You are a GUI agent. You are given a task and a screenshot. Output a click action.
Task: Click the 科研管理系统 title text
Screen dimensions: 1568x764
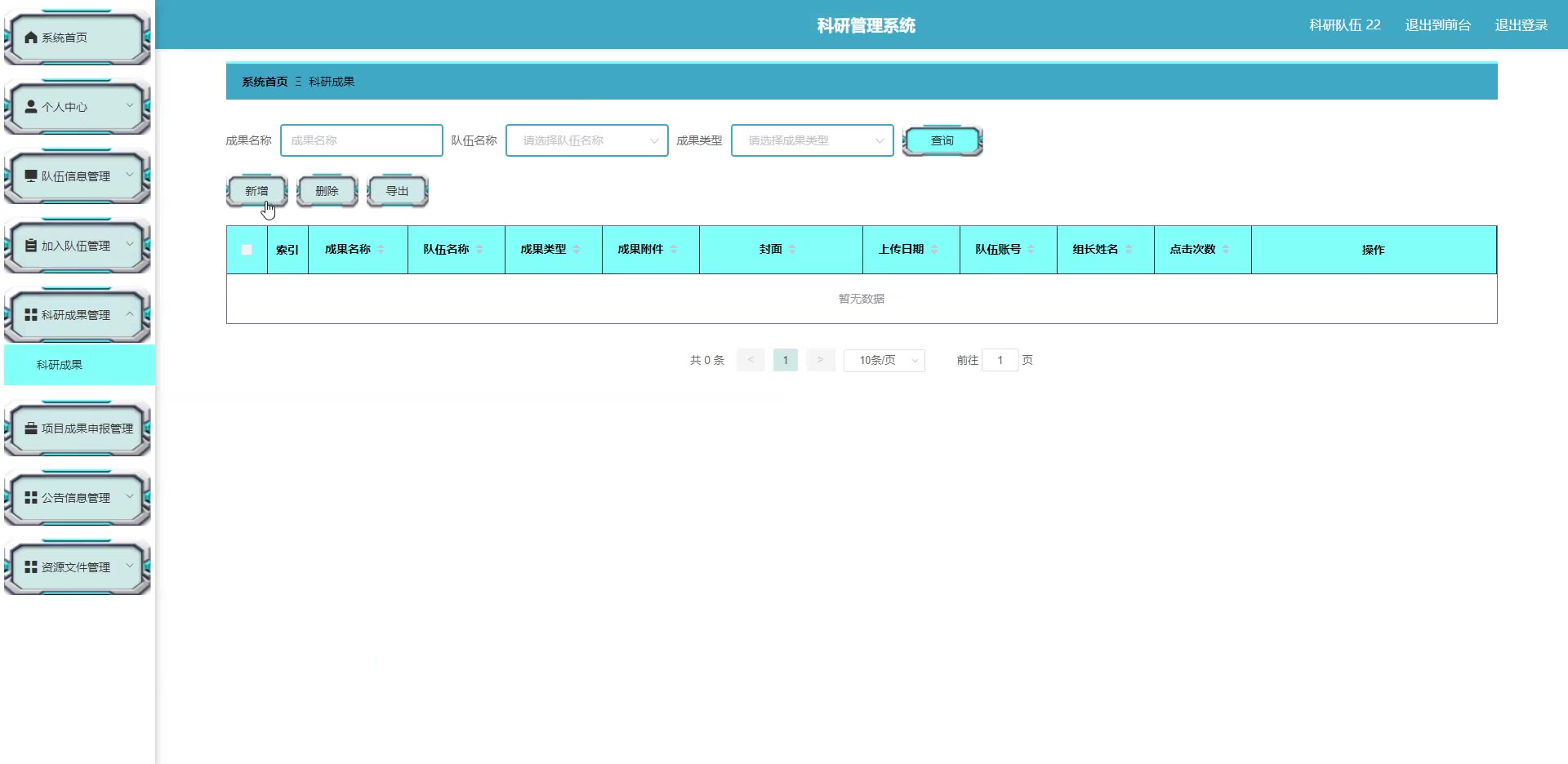[866, 25]
